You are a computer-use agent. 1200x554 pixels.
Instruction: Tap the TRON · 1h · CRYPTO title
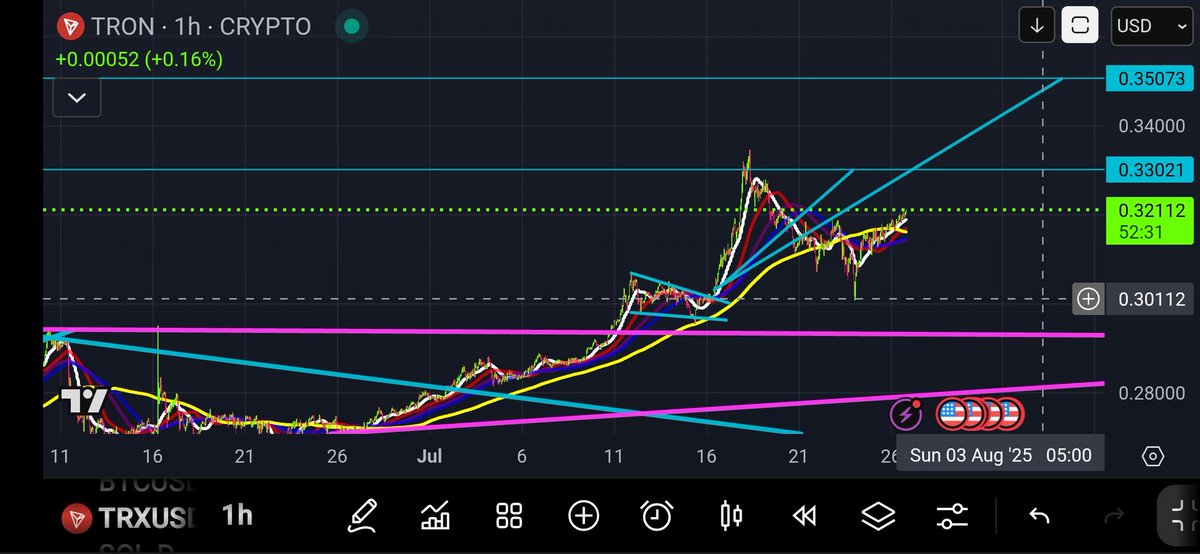(201, 27)
